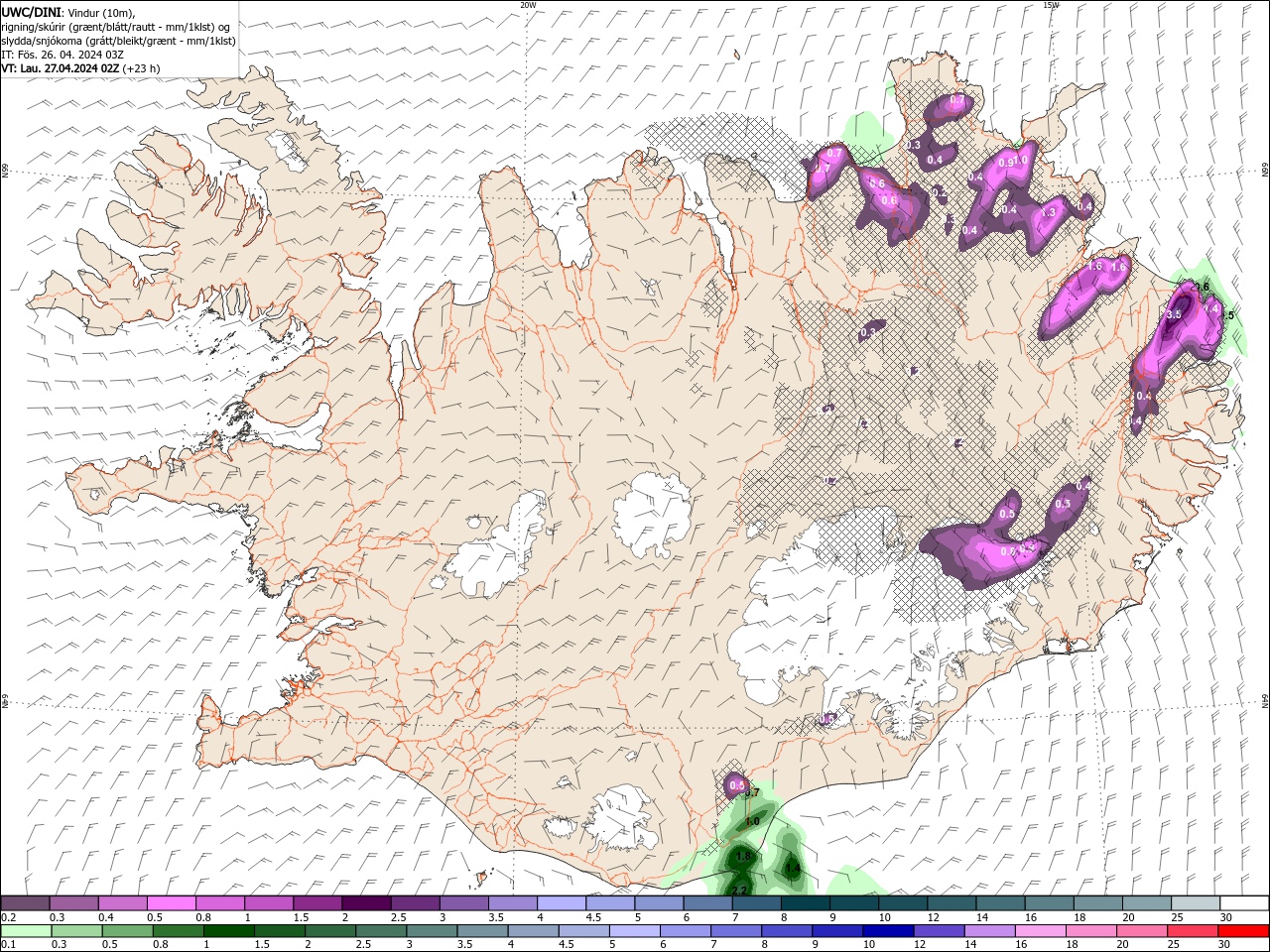Click the 'IT: Fös. 26. 04. 2024 03Z' line

pos(63,55)
